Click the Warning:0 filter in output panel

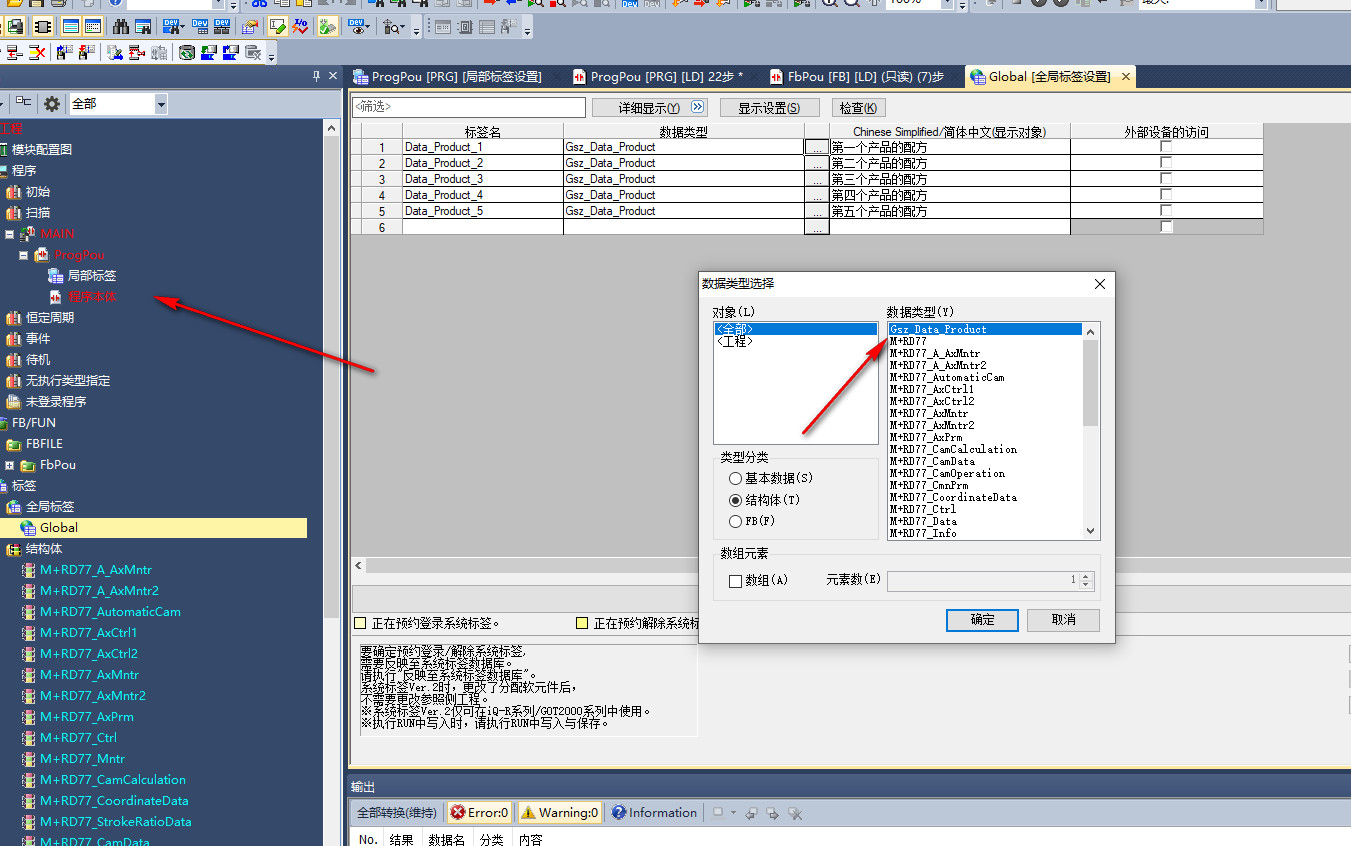[559, 813]
